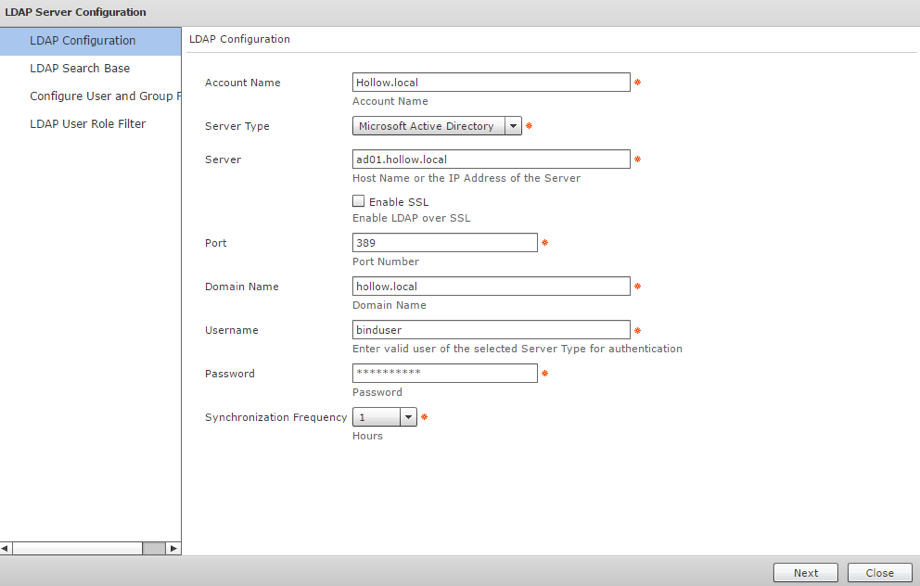Open LDAP User Role Filter step
Image resolution: width=920 pixels, height=586 pixels.
click(88, 125)
